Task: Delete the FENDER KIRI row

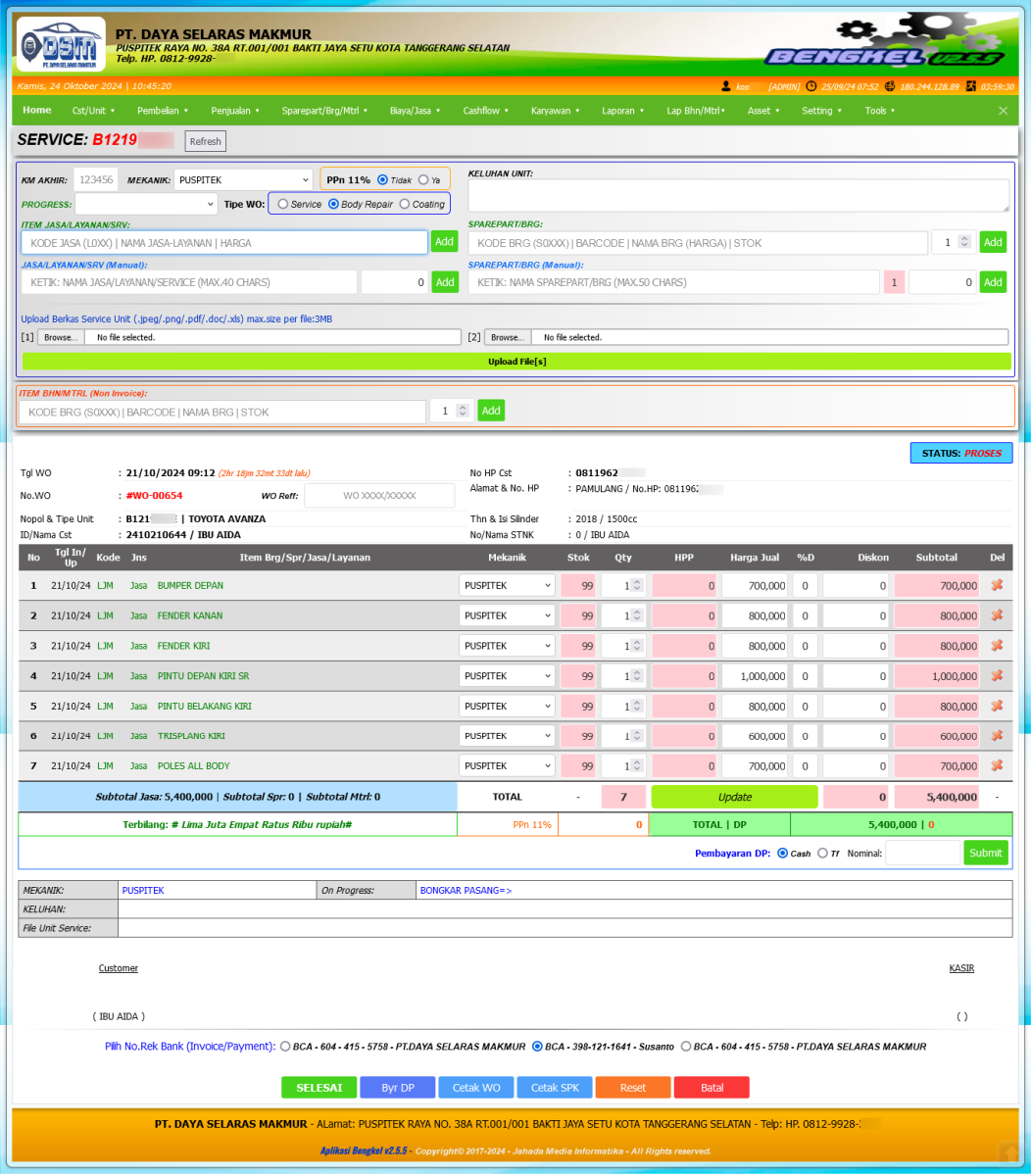Action: click(997, 646)
